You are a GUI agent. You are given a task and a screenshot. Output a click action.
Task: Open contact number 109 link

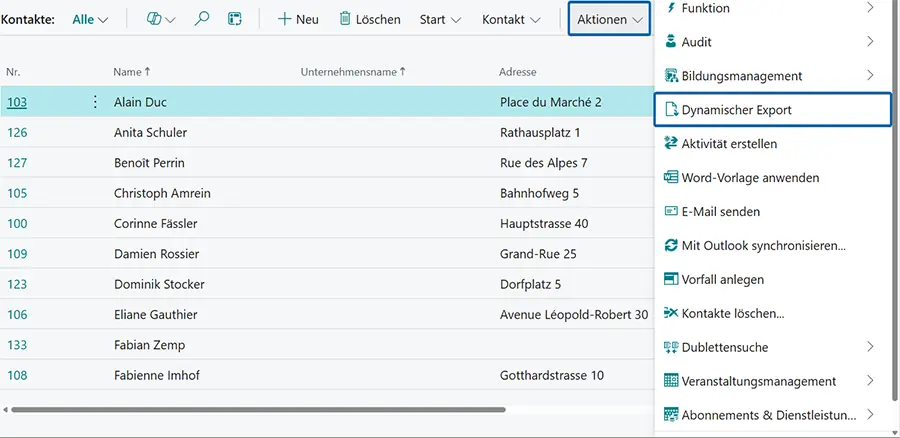pyautogui.click(x=17, y=254)
